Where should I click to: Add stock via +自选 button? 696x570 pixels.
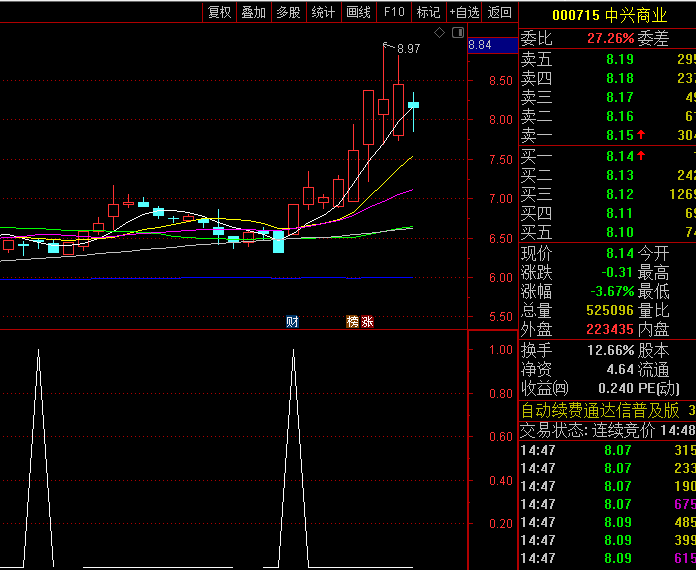pyautogui.click(x=464, y=12)
